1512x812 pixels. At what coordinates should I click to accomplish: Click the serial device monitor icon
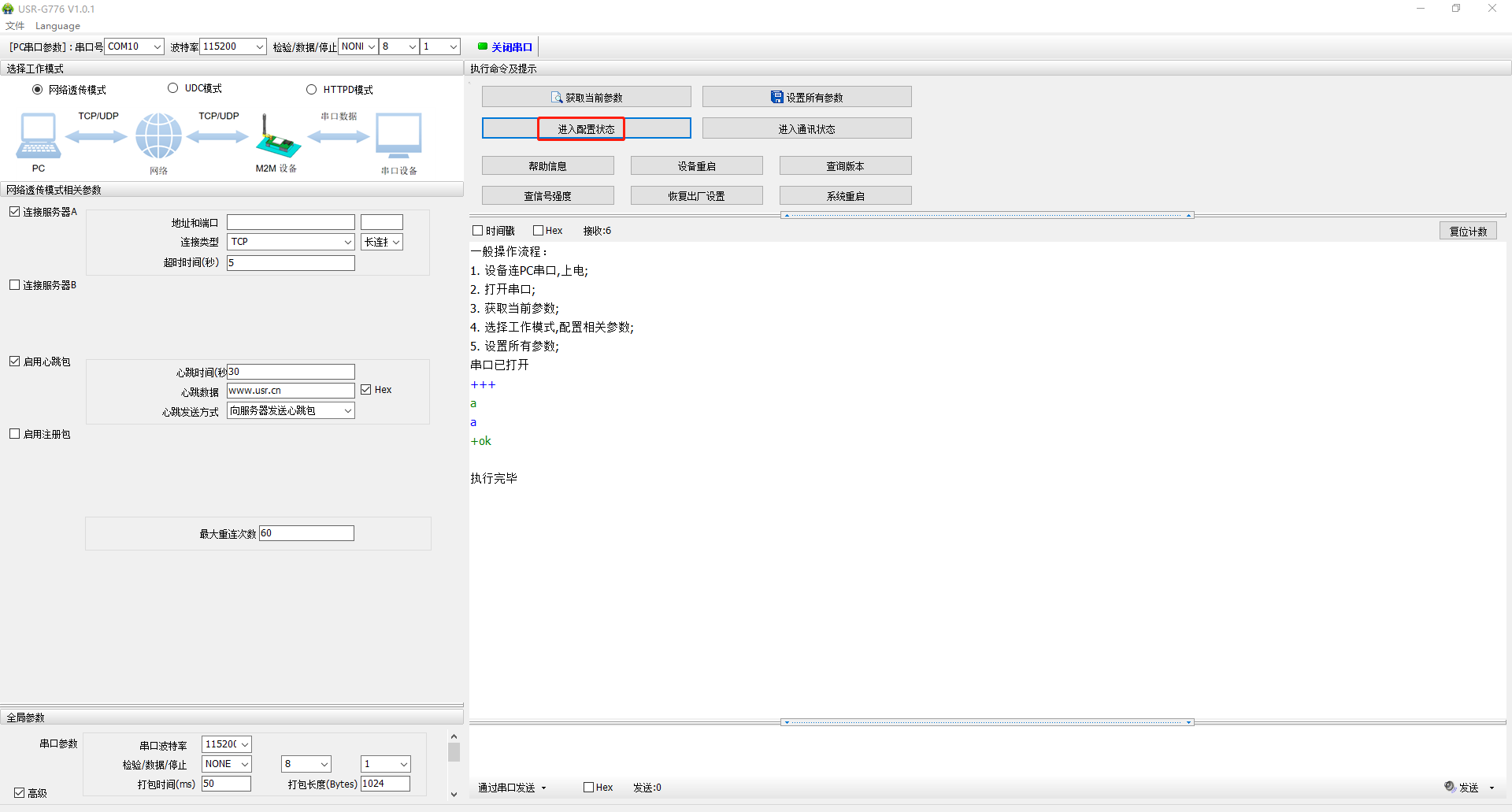tap(398, 136)
